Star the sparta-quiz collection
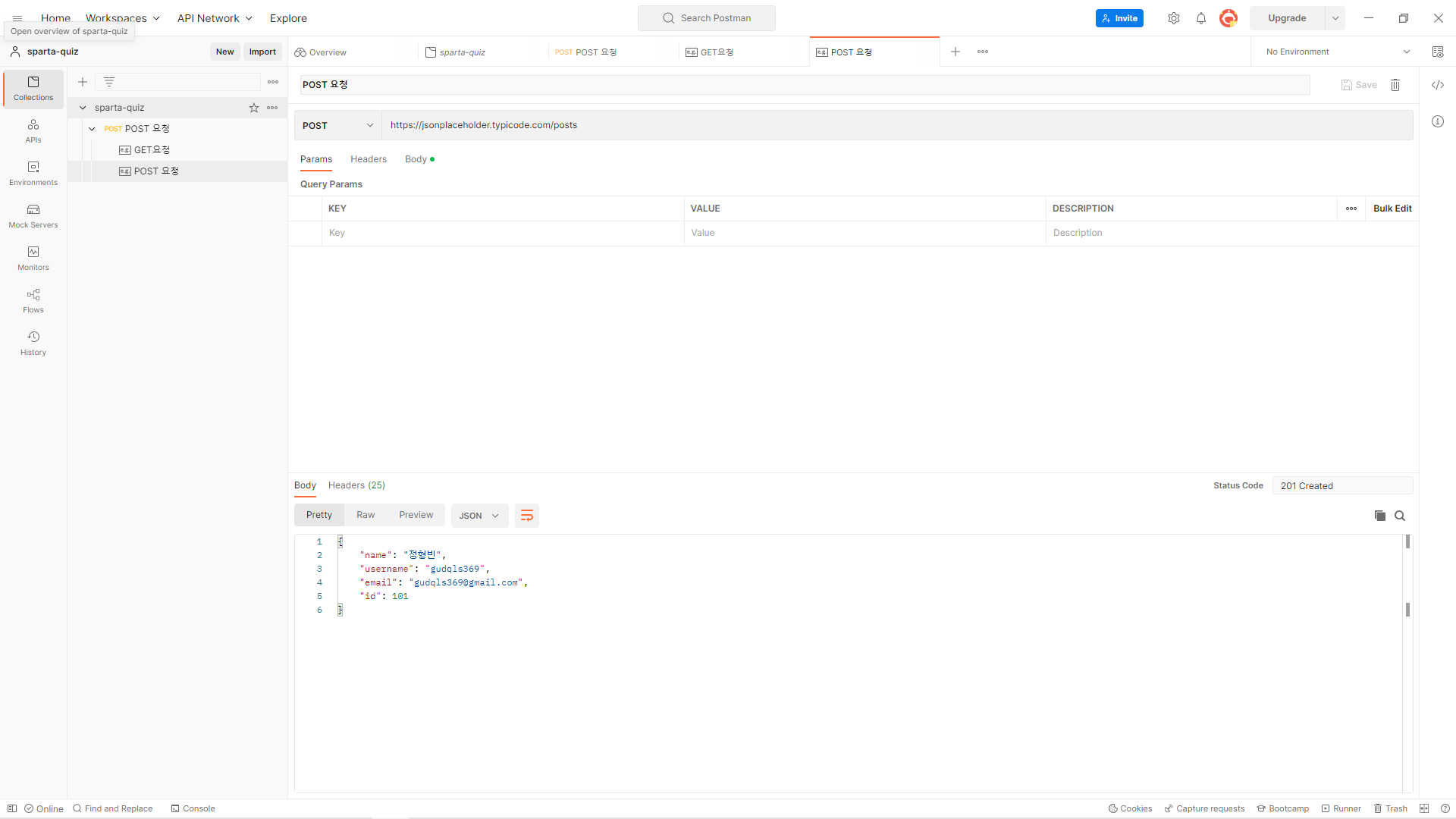The image size is (1456, 819). 254,108
